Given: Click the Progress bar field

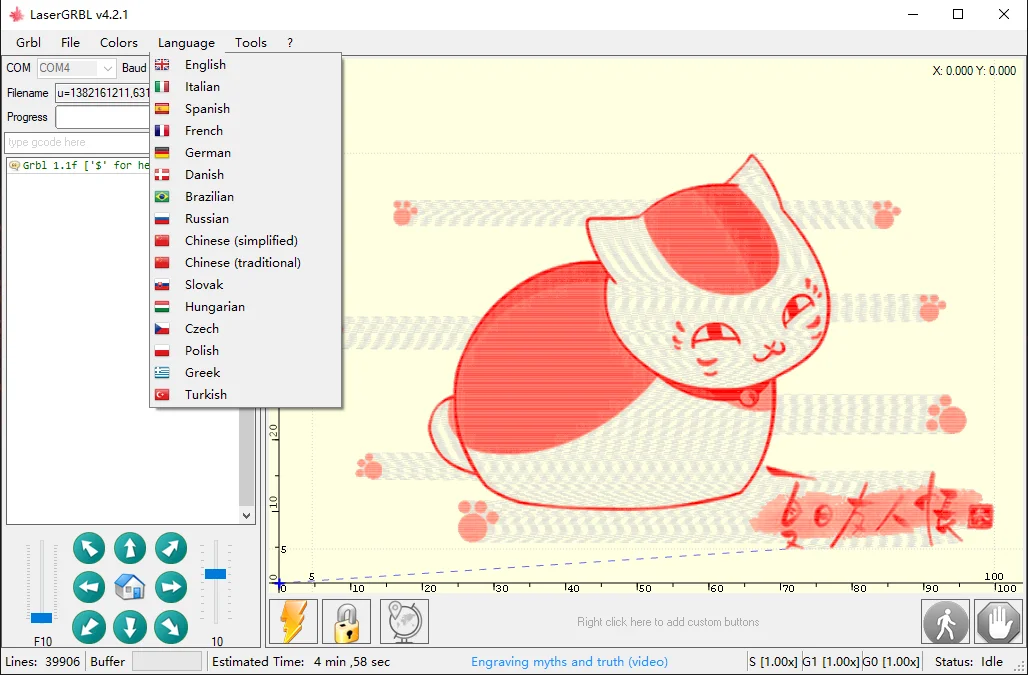Looking at the screenshot, I should (103, 117).
